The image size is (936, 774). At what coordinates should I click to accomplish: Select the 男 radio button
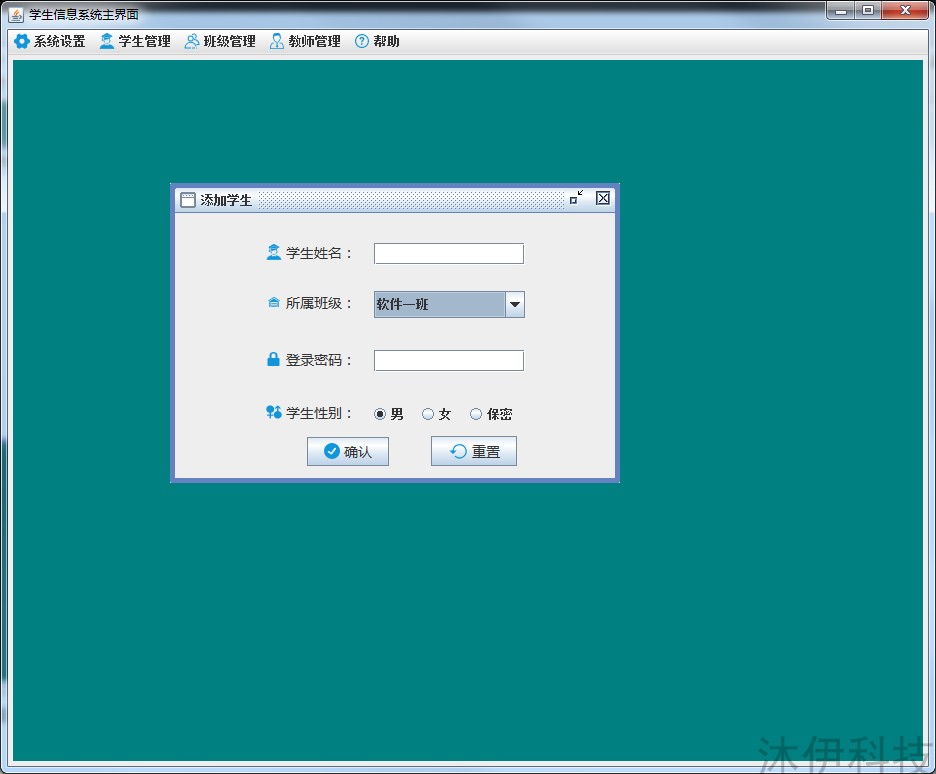coord(388,414)
